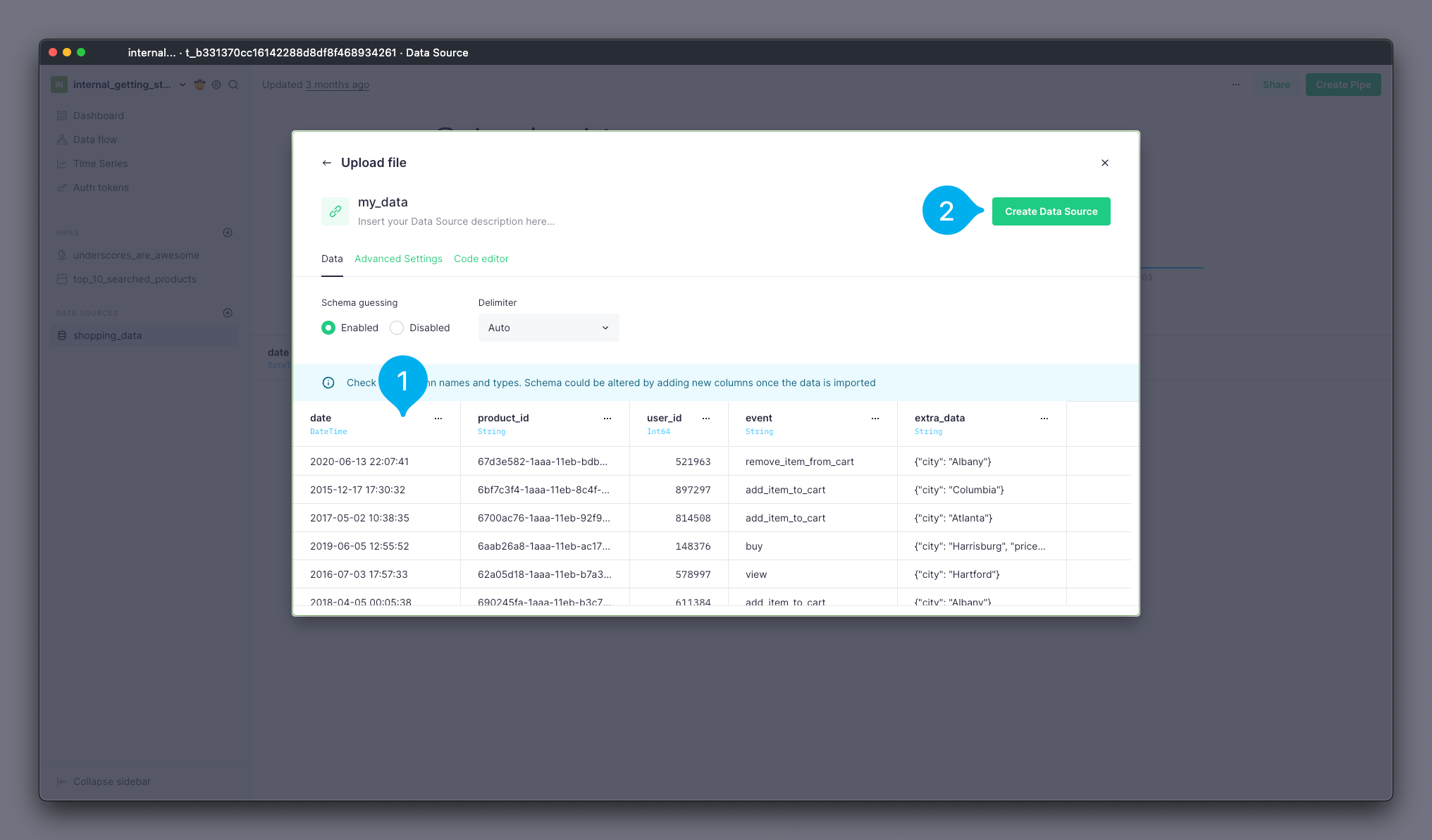Screen dimensions: 1432x840
Task: Open options menu for date column
Action: coord(438,418)
